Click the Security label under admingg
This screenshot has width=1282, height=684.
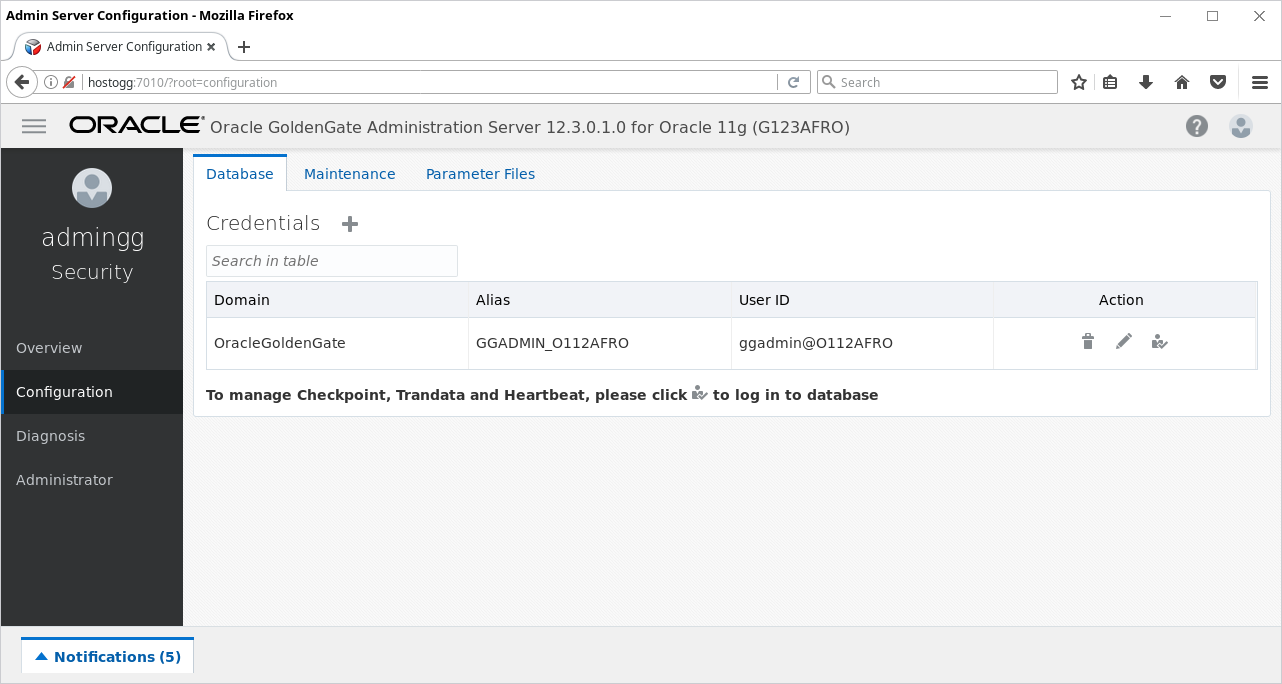click(x=92, y=272)
